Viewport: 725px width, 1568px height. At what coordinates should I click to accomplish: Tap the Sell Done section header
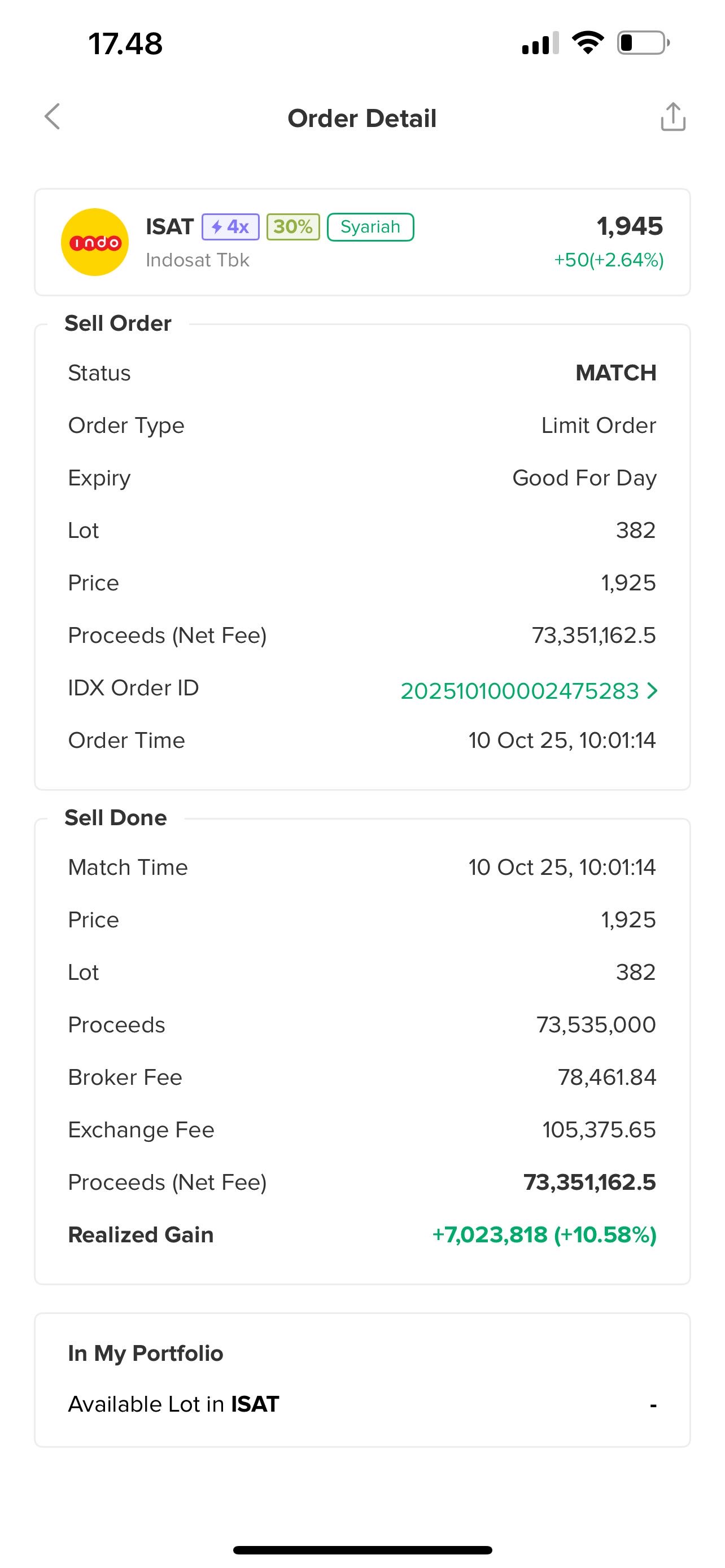pos(116,817)
